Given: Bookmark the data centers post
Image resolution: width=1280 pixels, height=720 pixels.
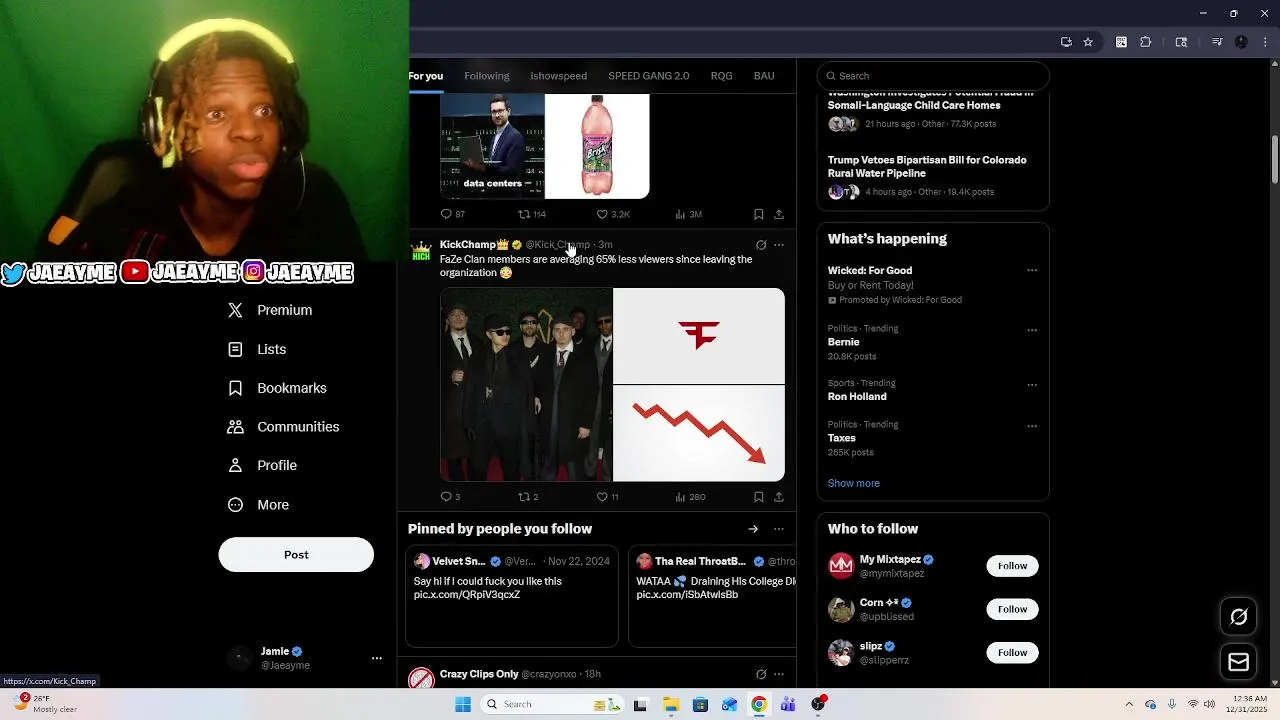Looking at the screenshot, I should [x=759, y=214].
